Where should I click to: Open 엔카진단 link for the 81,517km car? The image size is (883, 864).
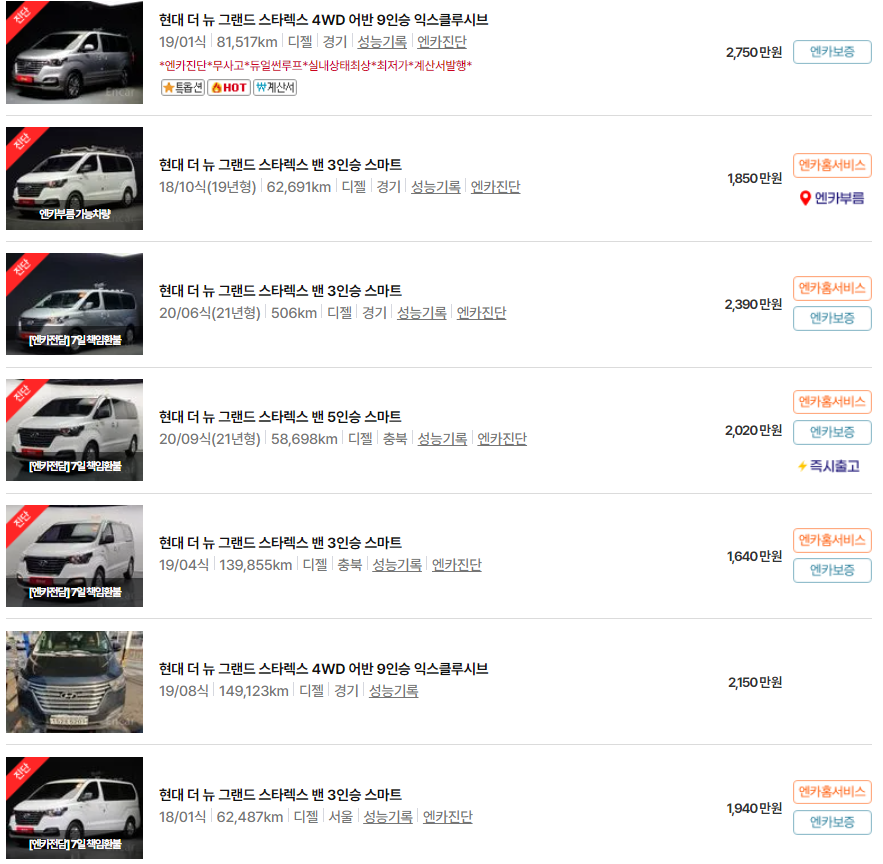(442, 42)
